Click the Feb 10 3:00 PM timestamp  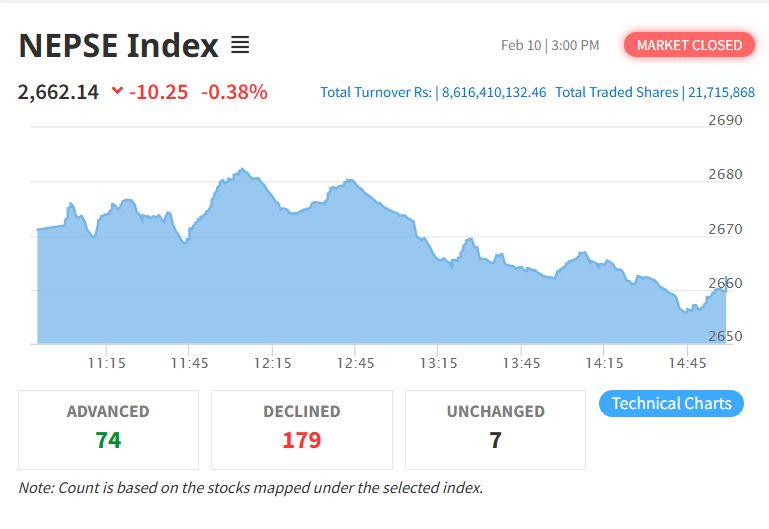point(550,45)
